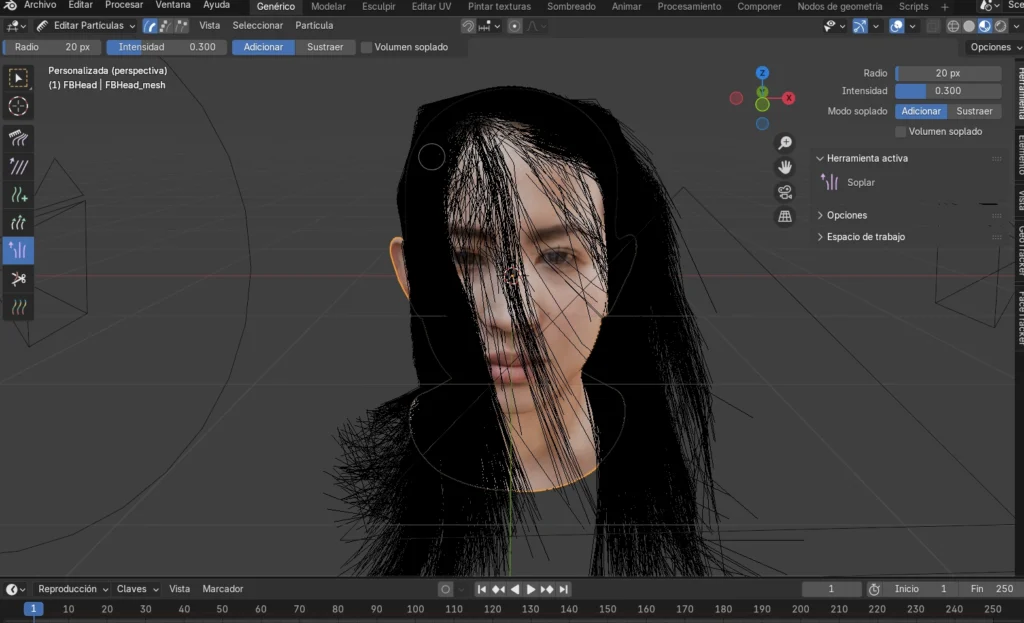
Task: Select the Suavizar (smooth) particle tool
Action: pos(18,166)
